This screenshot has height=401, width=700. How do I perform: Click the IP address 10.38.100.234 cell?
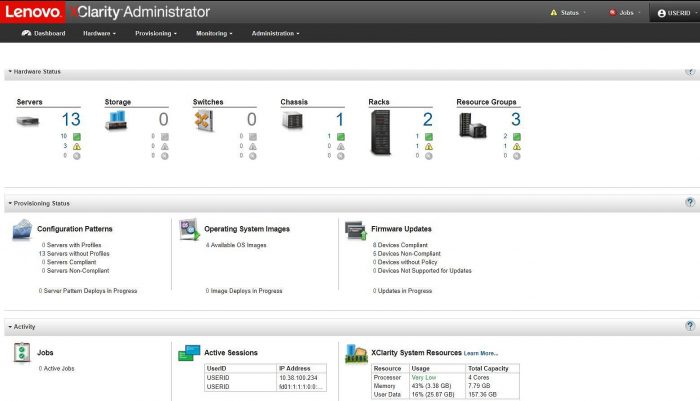302,378
